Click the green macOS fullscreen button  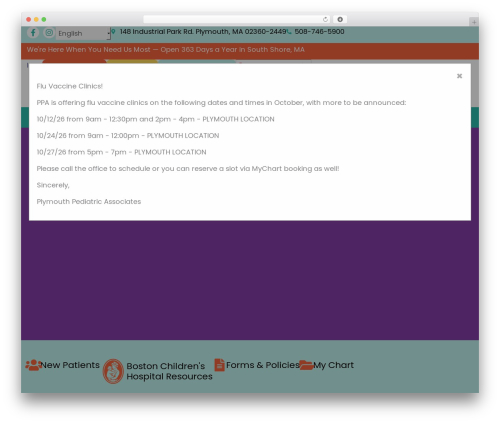(x=44, y=19)
